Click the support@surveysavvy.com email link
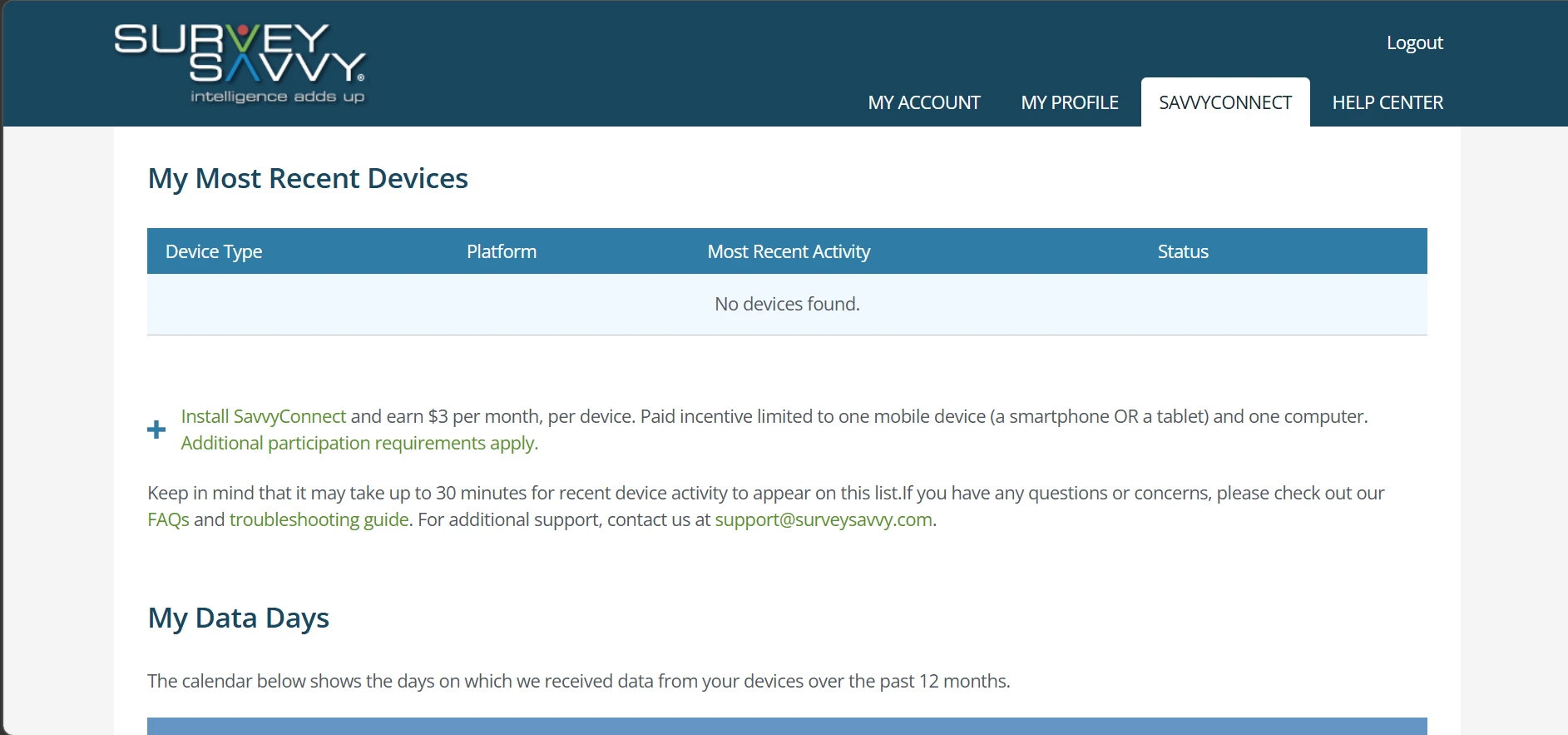Screen dimensions: 1568x735 823,519
